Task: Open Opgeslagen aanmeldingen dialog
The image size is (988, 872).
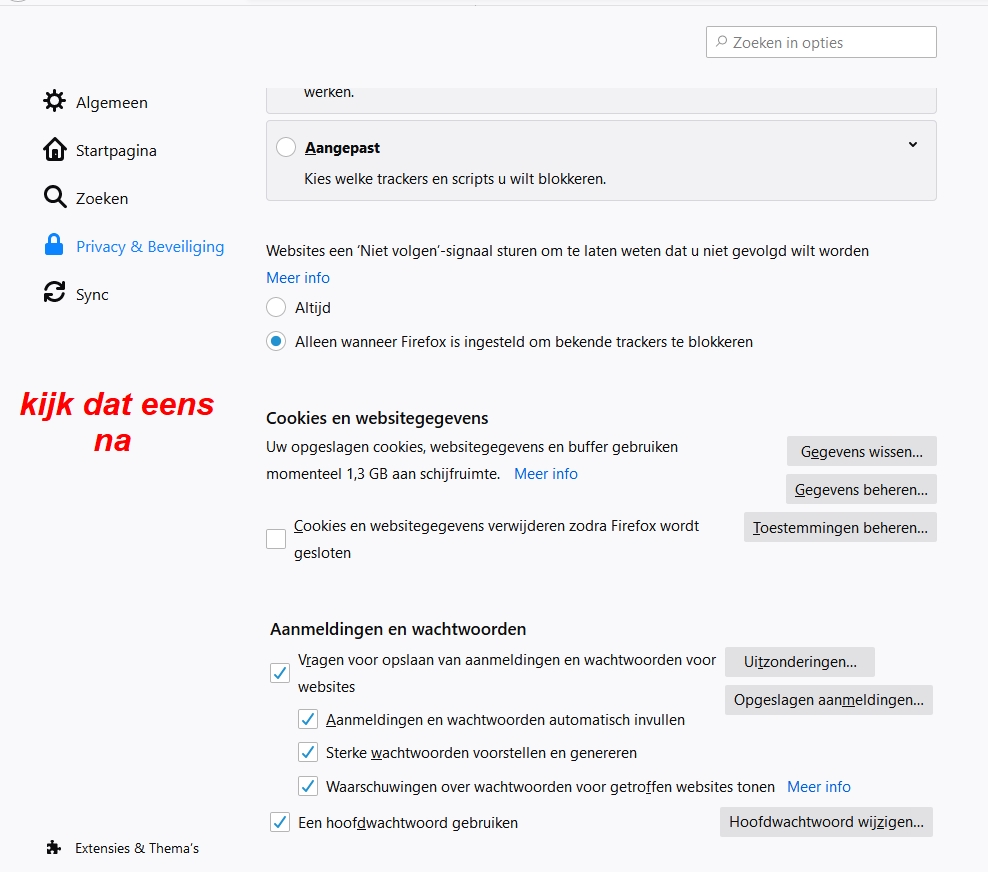Action: [828, 700]
